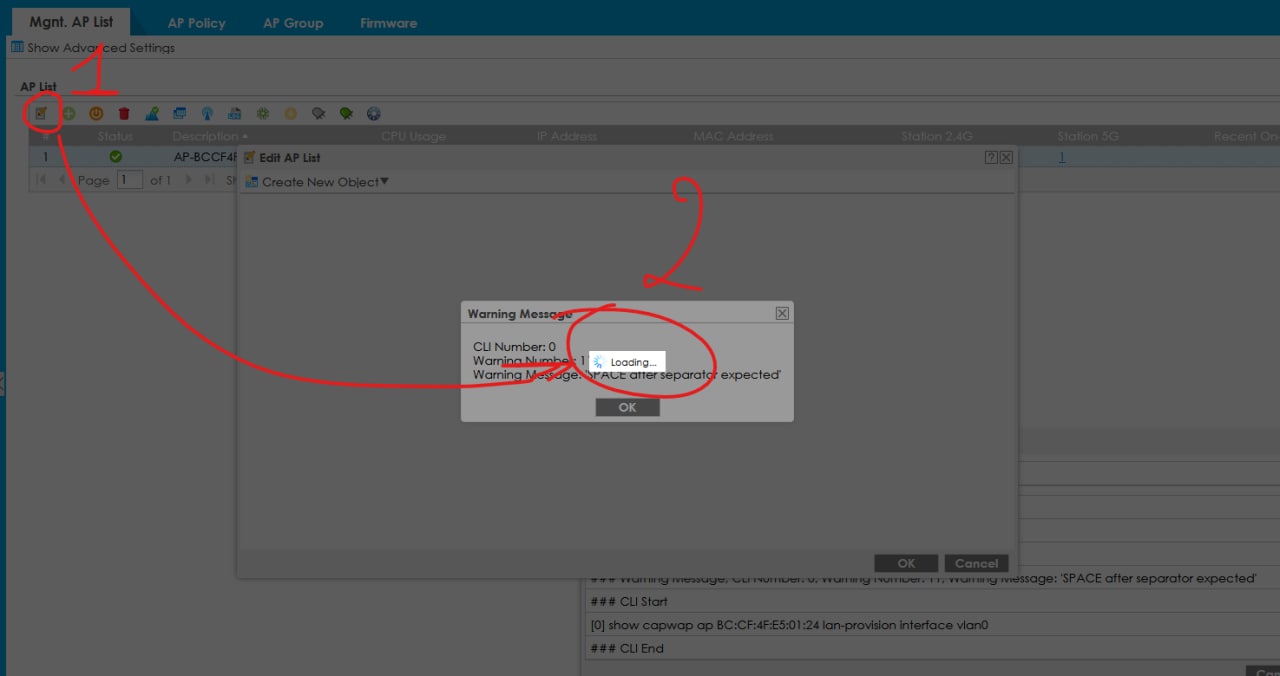
Task: Click the grey speech bubble toolbar icon
Action: (318, 114)
